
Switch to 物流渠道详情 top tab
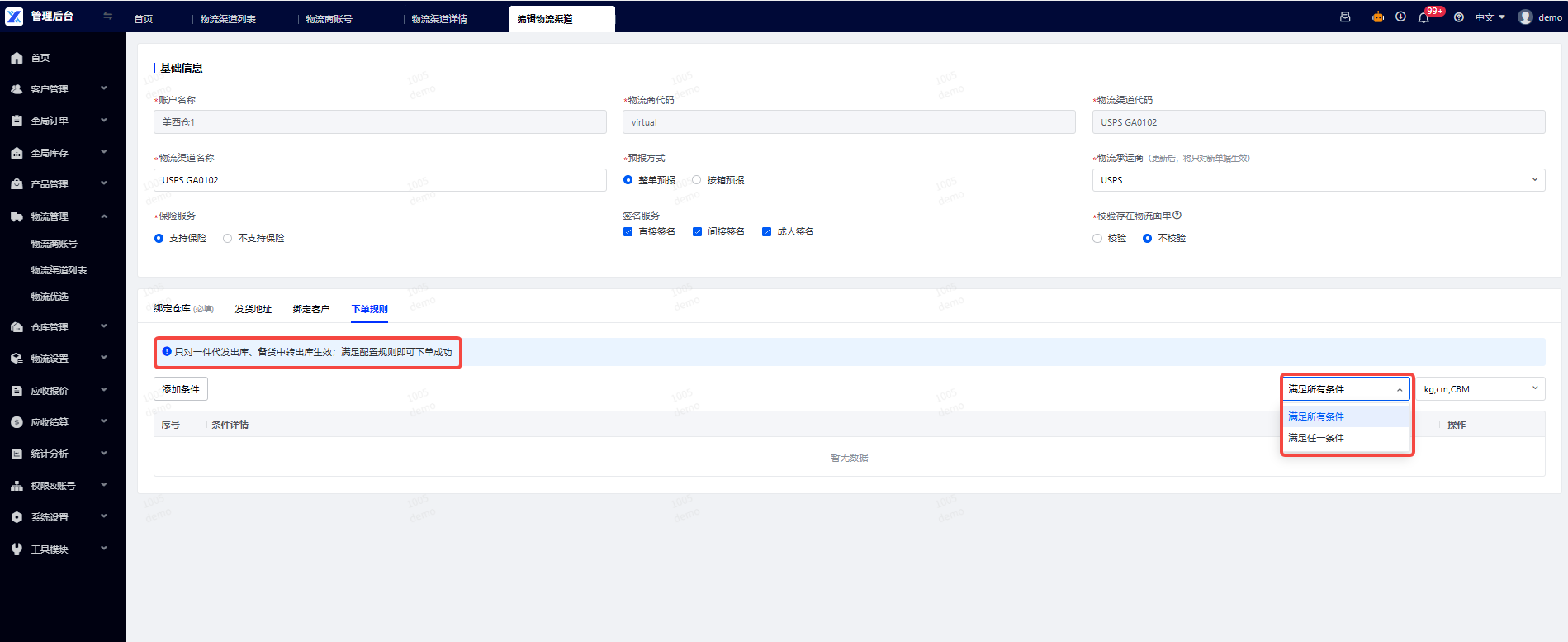[439, 19]
